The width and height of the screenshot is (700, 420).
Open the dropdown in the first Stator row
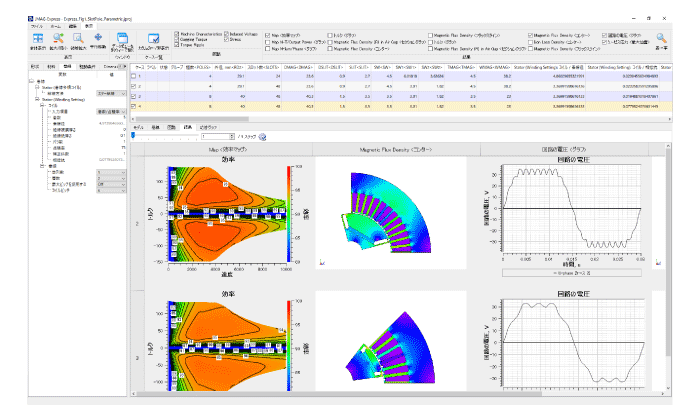pyautogui.click(x=109, y=93)
